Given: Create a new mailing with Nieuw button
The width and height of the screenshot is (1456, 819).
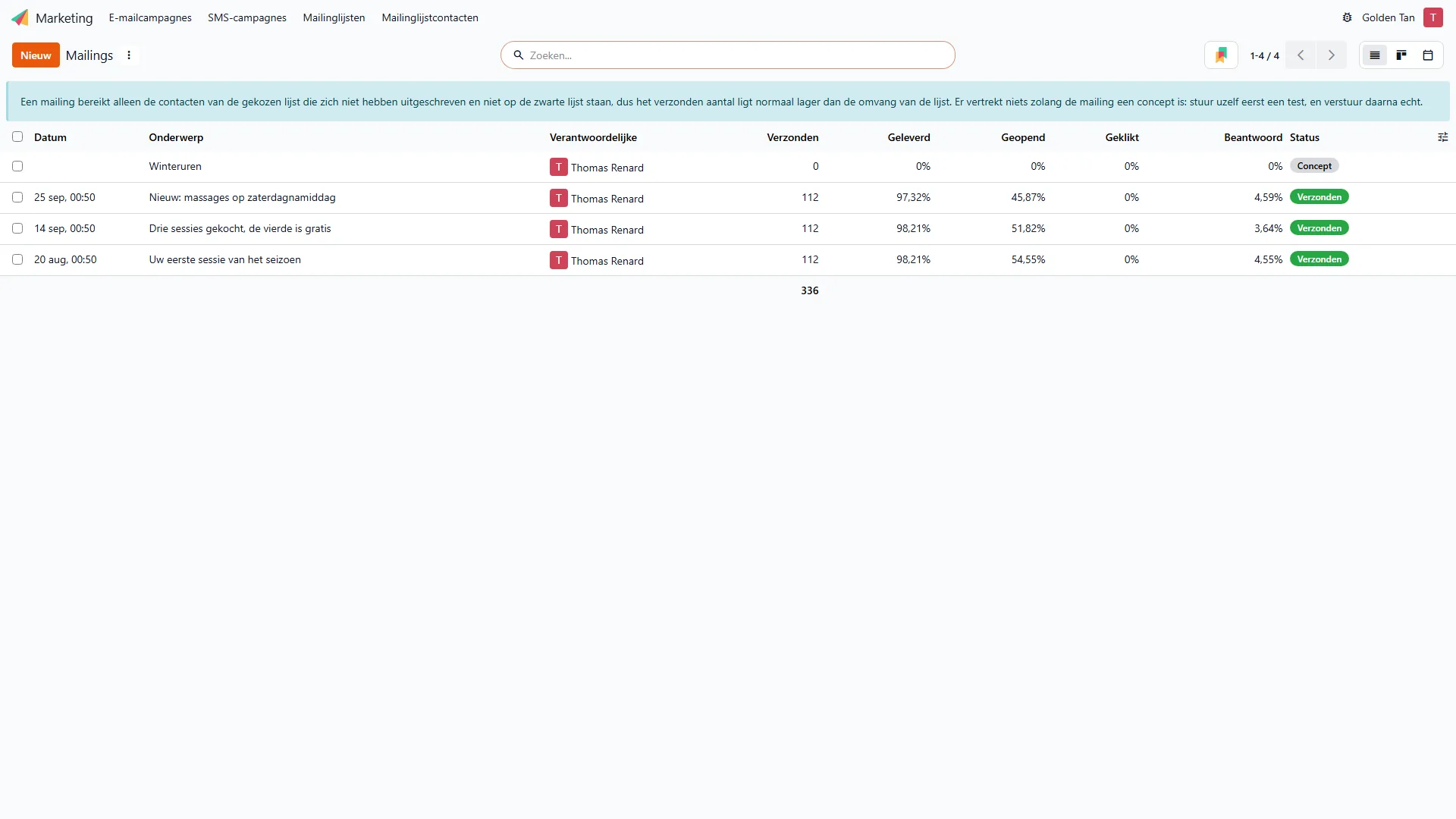Looking at the screenshot, I should pyautogui.click(x=36, y=55).
